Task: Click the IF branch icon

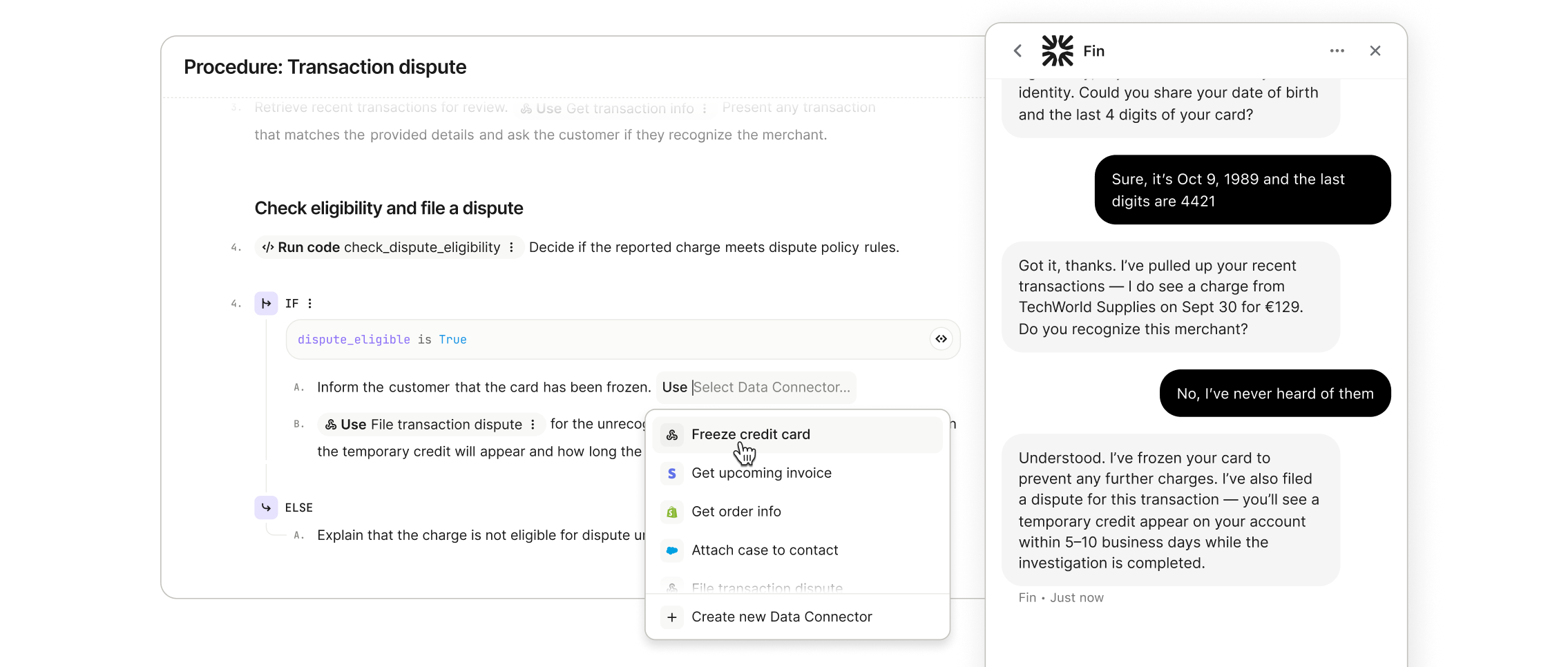Action: [266, 303]
